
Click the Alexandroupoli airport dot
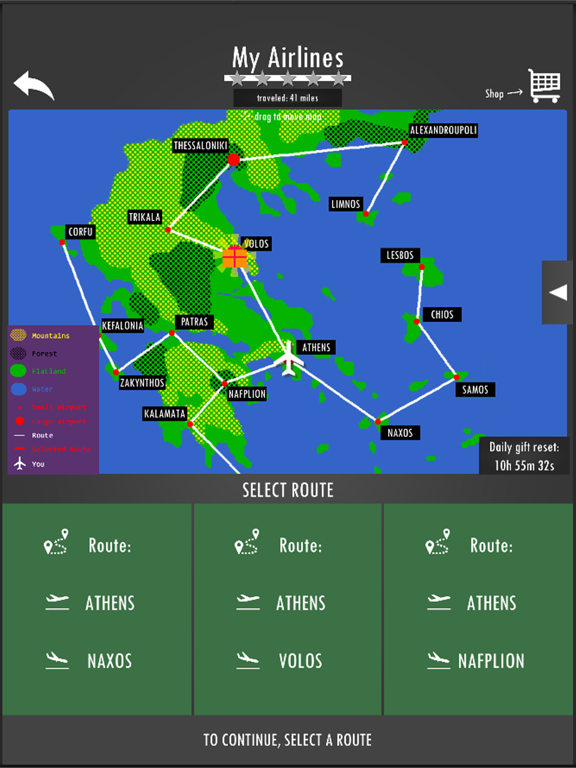tap(404, 142)
